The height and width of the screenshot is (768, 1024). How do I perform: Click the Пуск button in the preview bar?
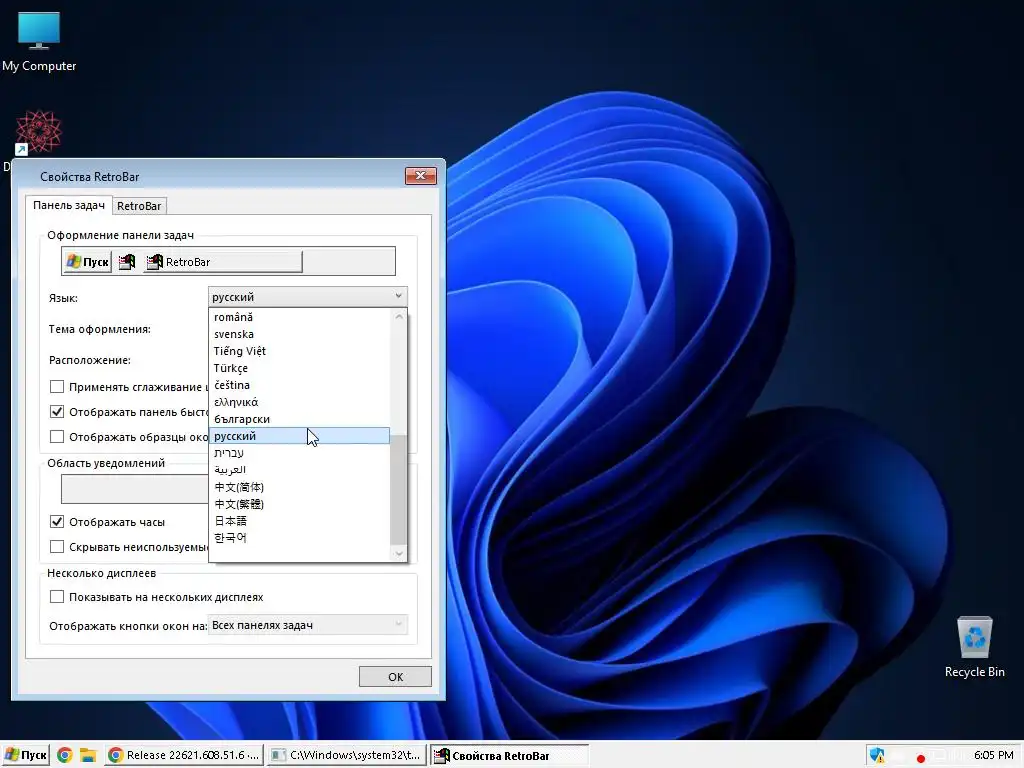tap(89, 262)
